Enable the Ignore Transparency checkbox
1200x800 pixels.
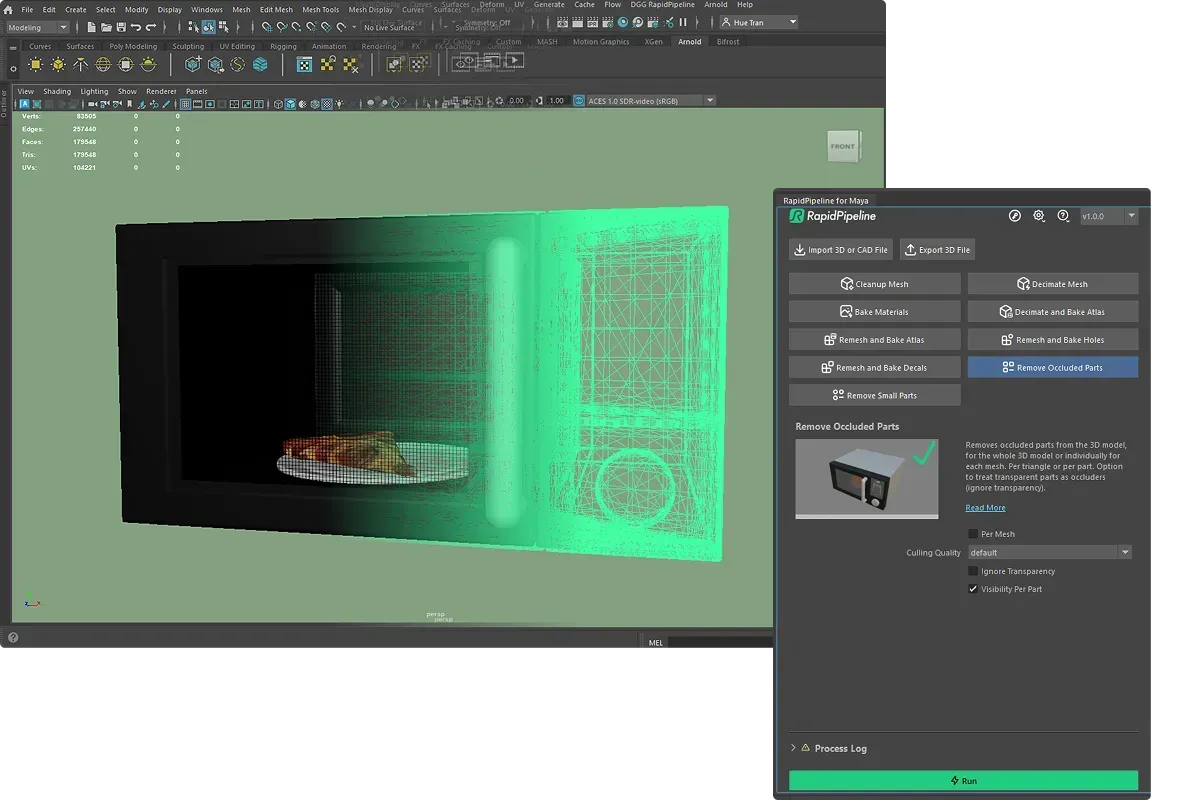(x=973, y=571)
